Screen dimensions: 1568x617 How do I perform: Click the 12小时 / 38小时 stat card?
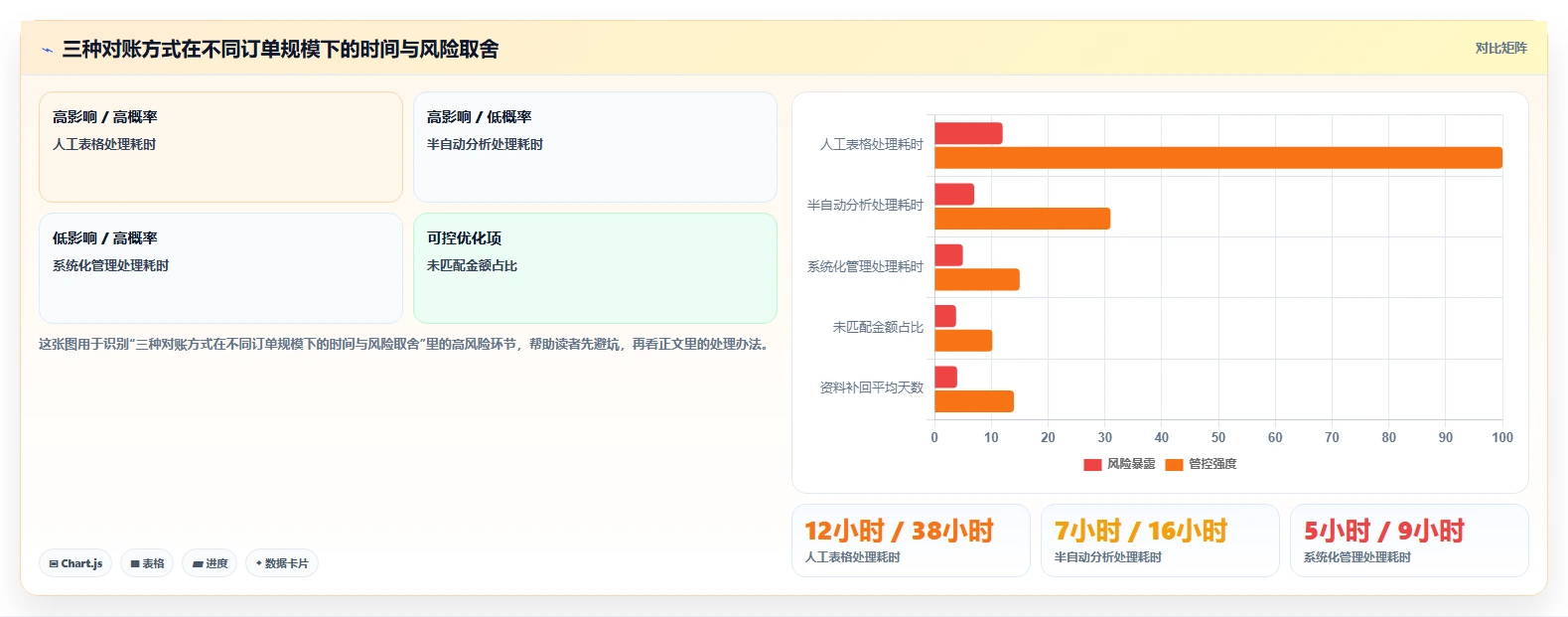(x=911, y=540)
